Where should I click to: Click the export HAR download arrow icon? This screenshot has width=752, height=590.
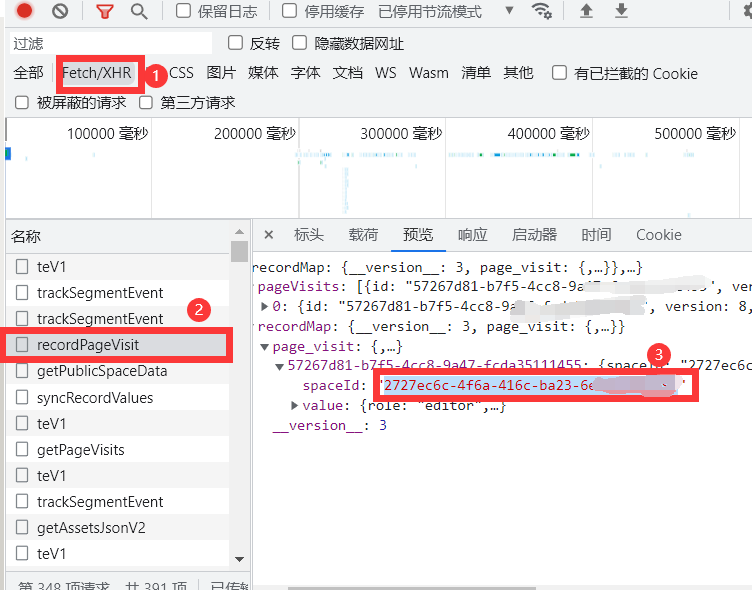pos(621,12)
